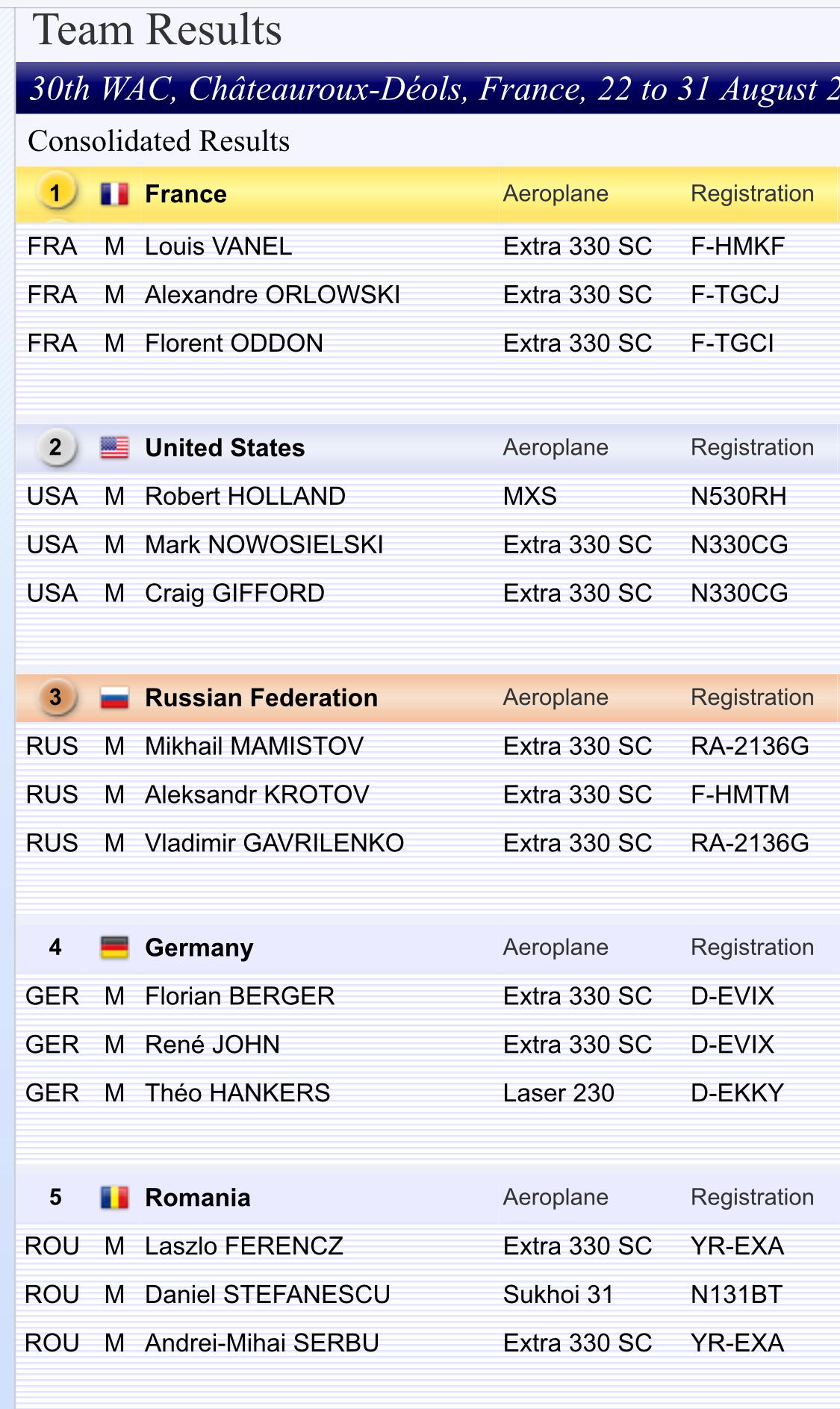
Task: Click the France team heading
Action: pos(186,194)
